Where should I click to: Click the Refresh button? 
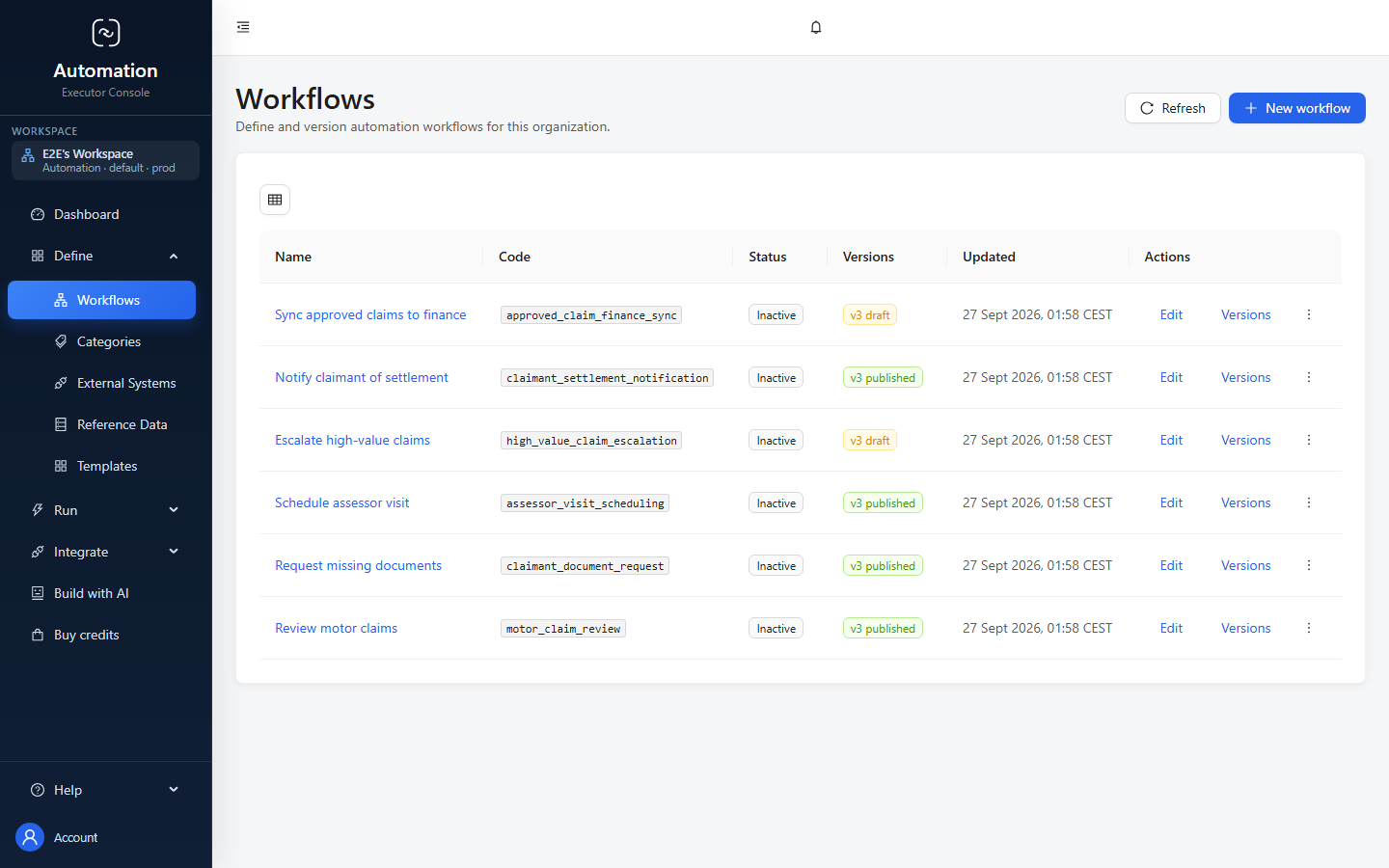tap(1173, 108)
